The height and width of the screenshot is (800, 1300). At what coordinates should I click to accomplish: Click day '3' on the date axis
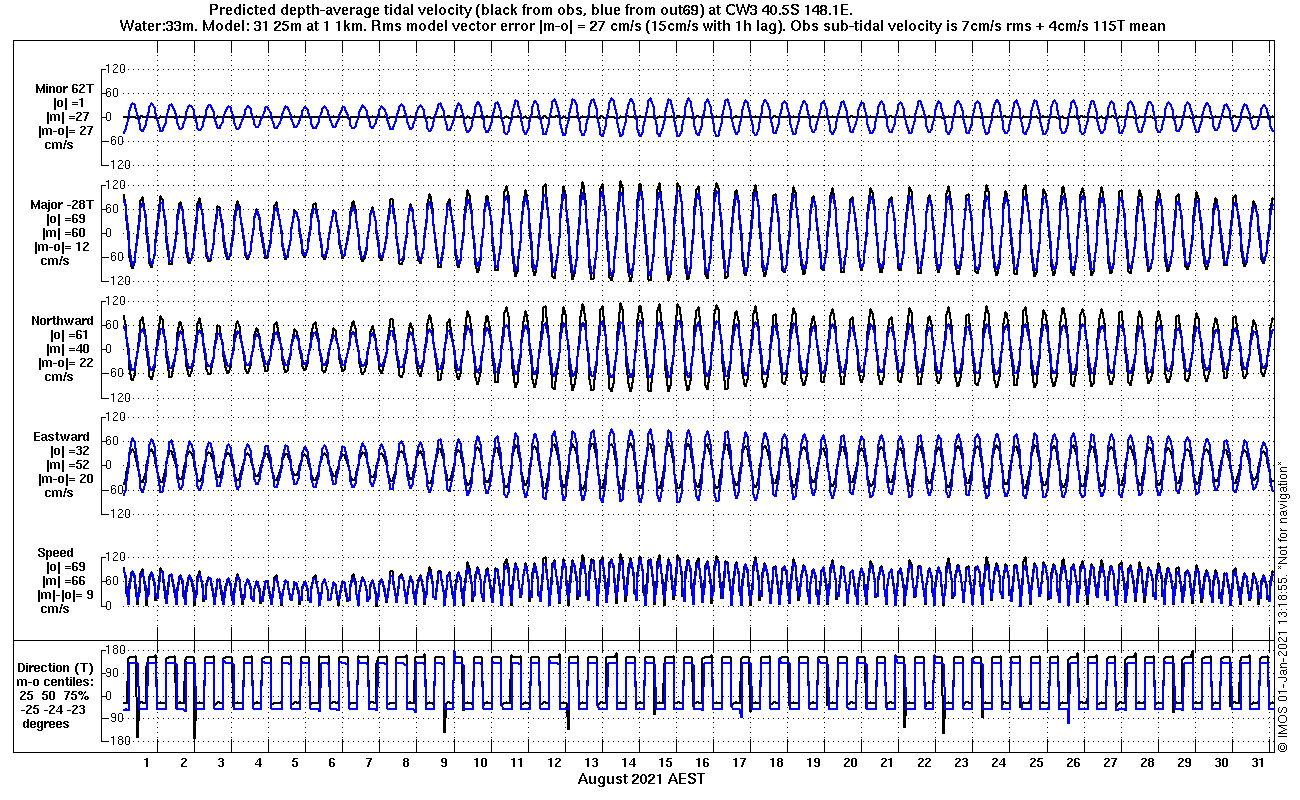pos(220,762)
